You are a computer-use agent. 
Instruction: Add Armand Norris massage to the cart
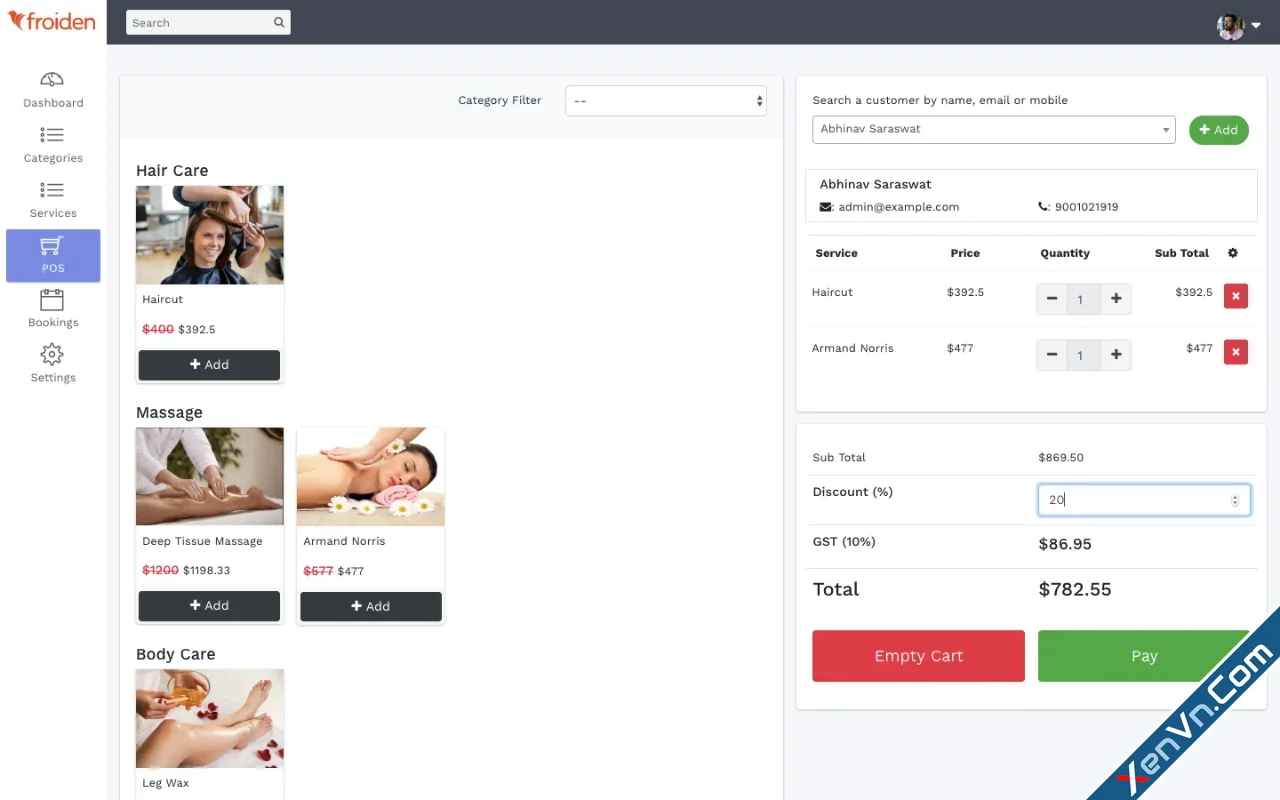[370, 606]
